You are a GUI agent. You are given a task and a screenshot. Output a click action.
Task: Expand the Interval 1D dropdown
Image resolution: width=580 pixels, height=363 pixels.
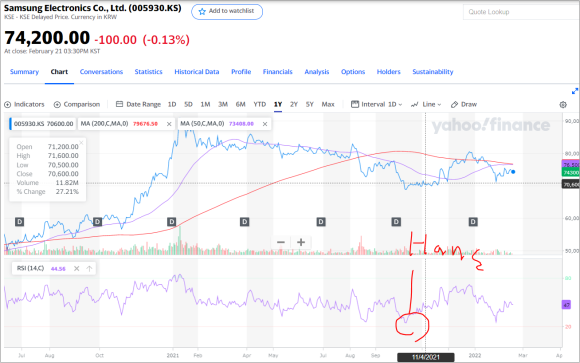coord(376,104)
